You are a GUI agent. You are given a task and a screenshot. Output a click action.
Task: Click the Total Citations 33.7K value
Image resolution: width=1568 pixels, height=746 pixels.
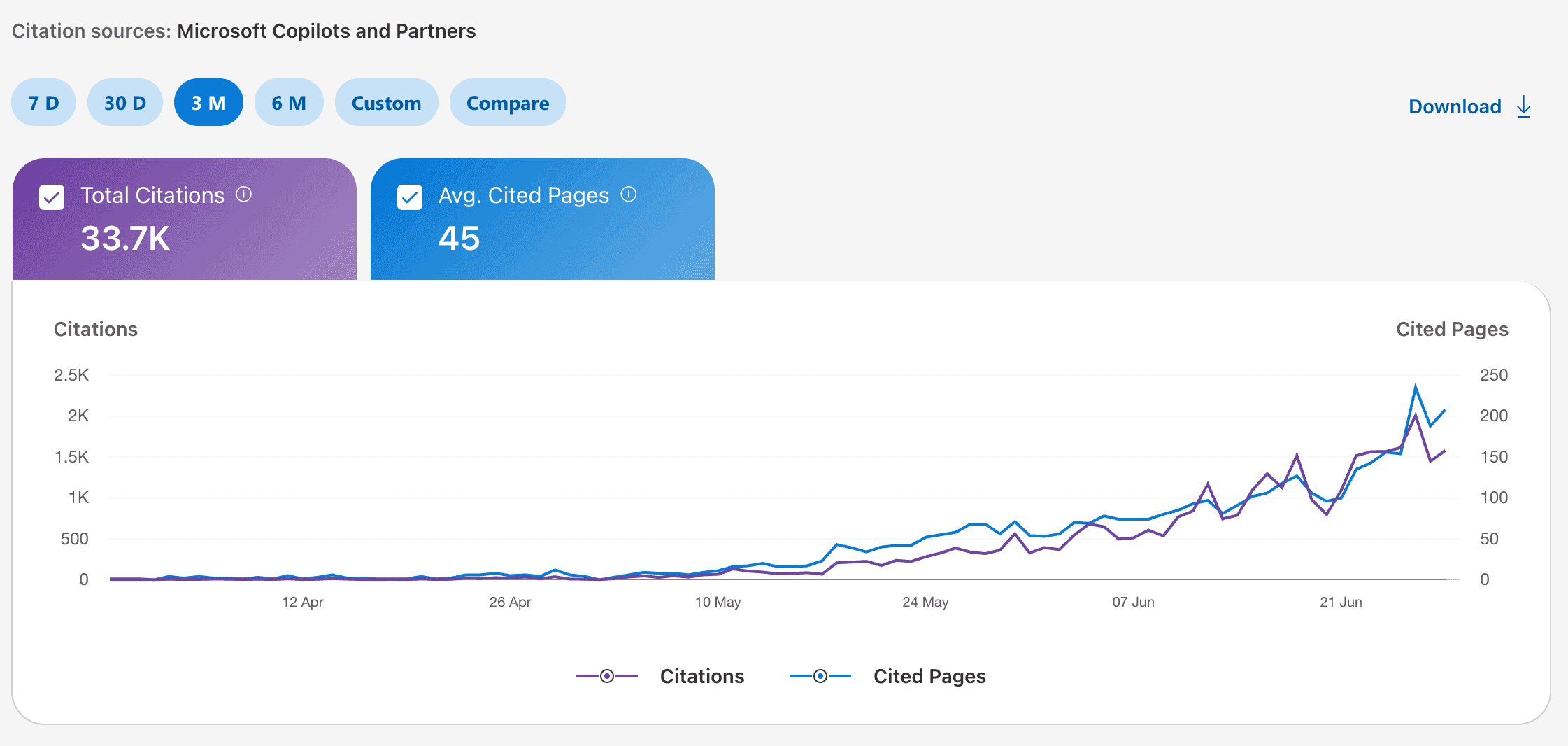tap(125, 239)
